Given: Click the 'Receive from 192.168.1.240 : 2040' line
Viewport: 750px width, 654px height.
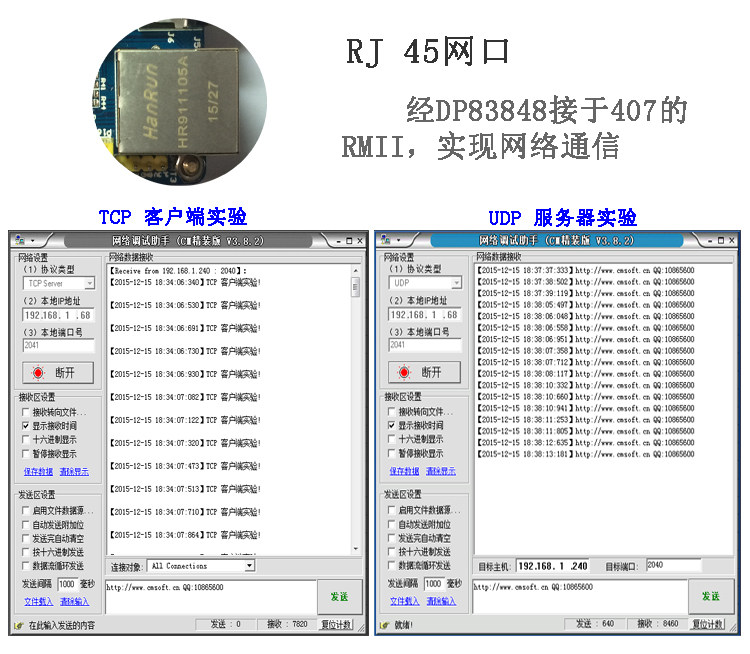Looking at the screenshot, I should coord(178,271).
